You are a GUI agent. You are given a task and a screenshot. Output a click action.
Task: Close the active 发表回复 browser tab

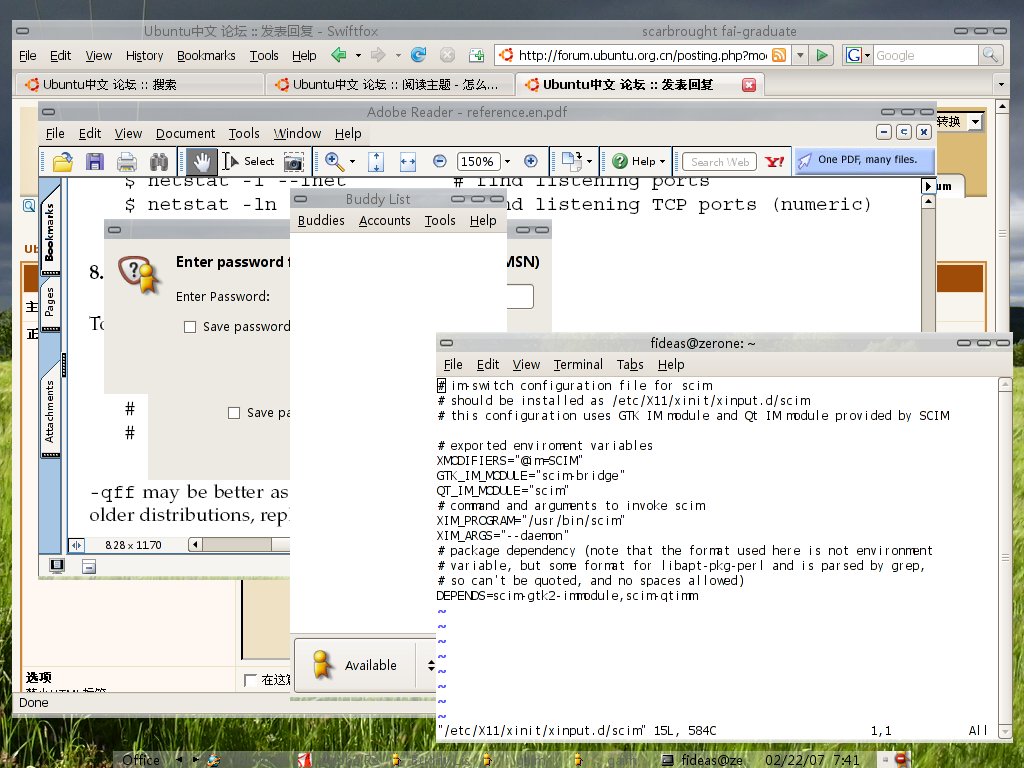pyautogui.click(x=749, y=85)
